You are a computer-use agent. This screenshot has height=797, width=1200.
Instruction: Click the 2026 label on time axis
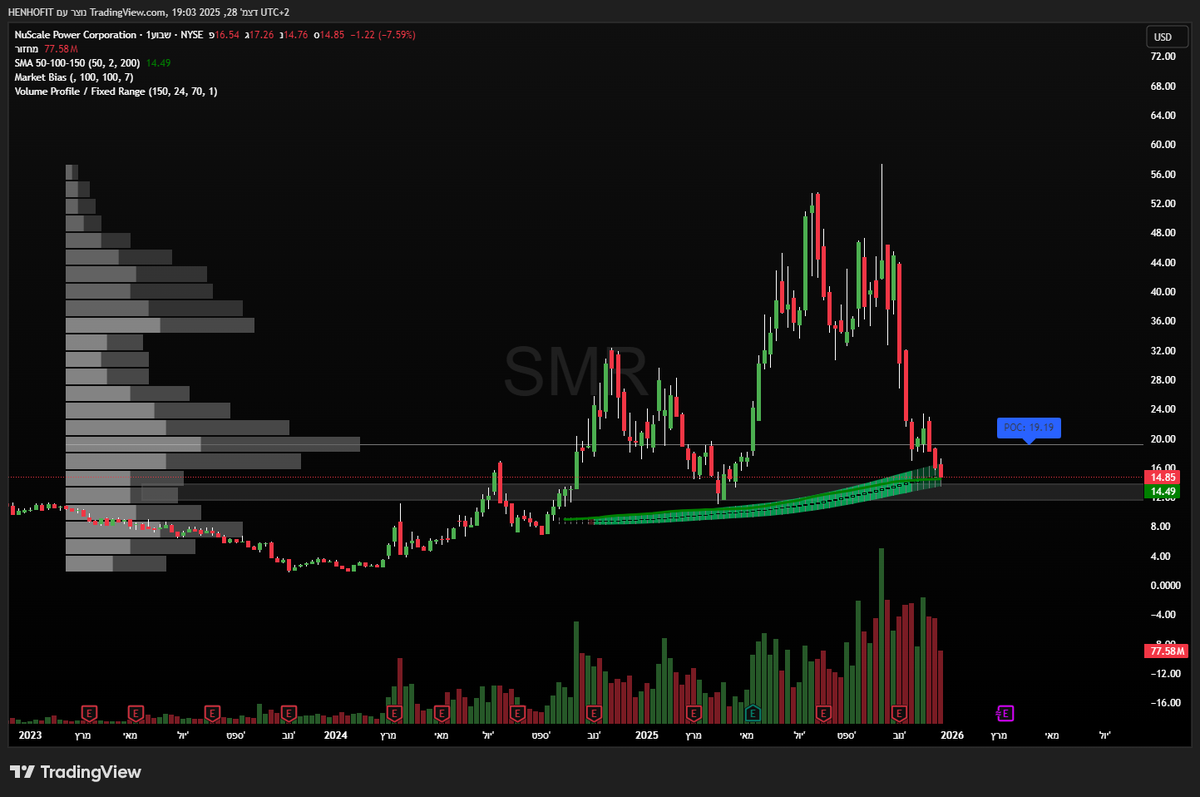coord(952,735)
